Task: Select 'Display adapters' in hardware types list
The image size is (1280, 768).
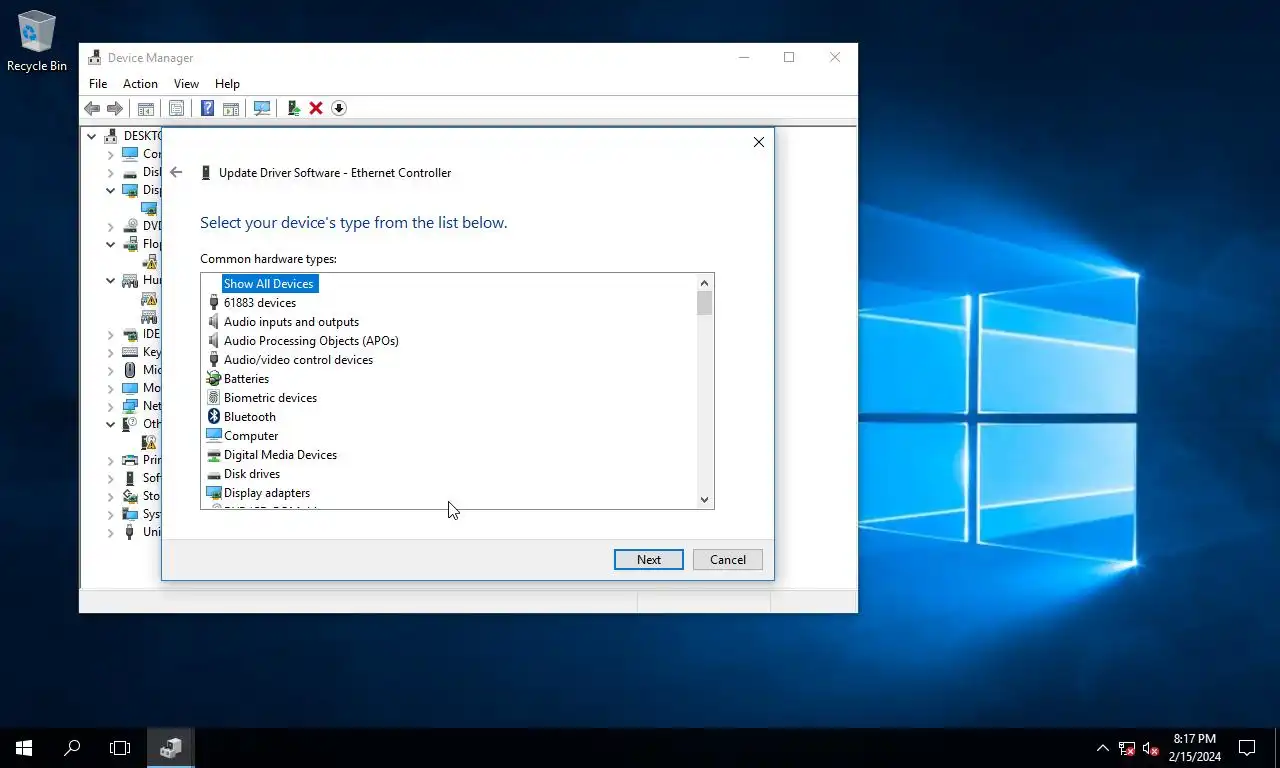Action: (267, 493)
